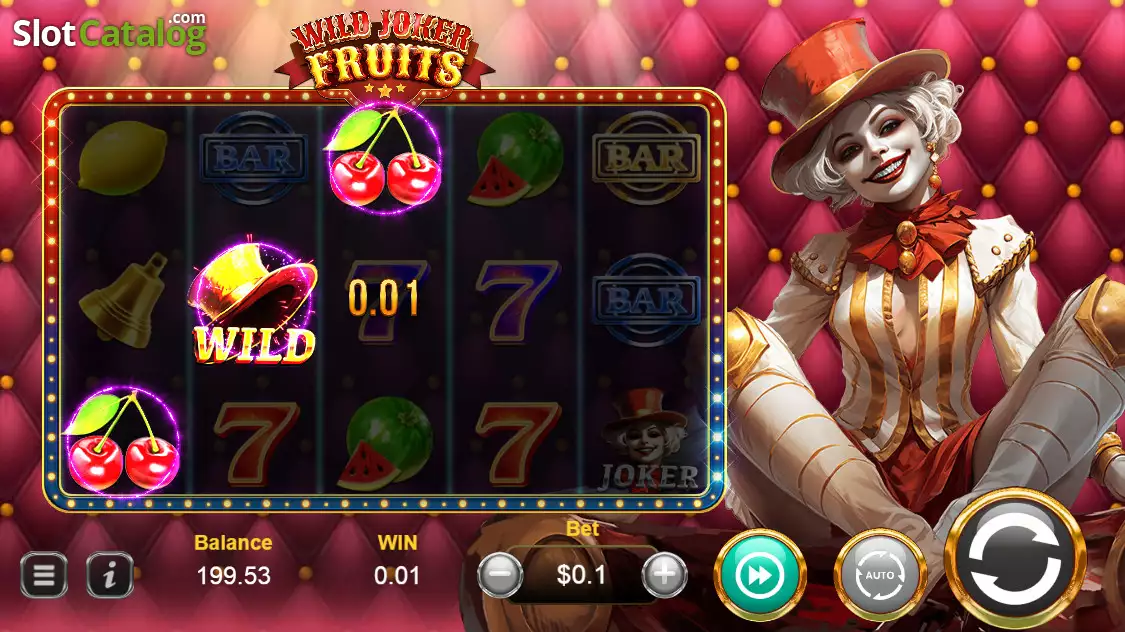This screenshot has width=1125, height=632.
Task: Click the gold BAR symbol in the last reel
Action: 646,158
